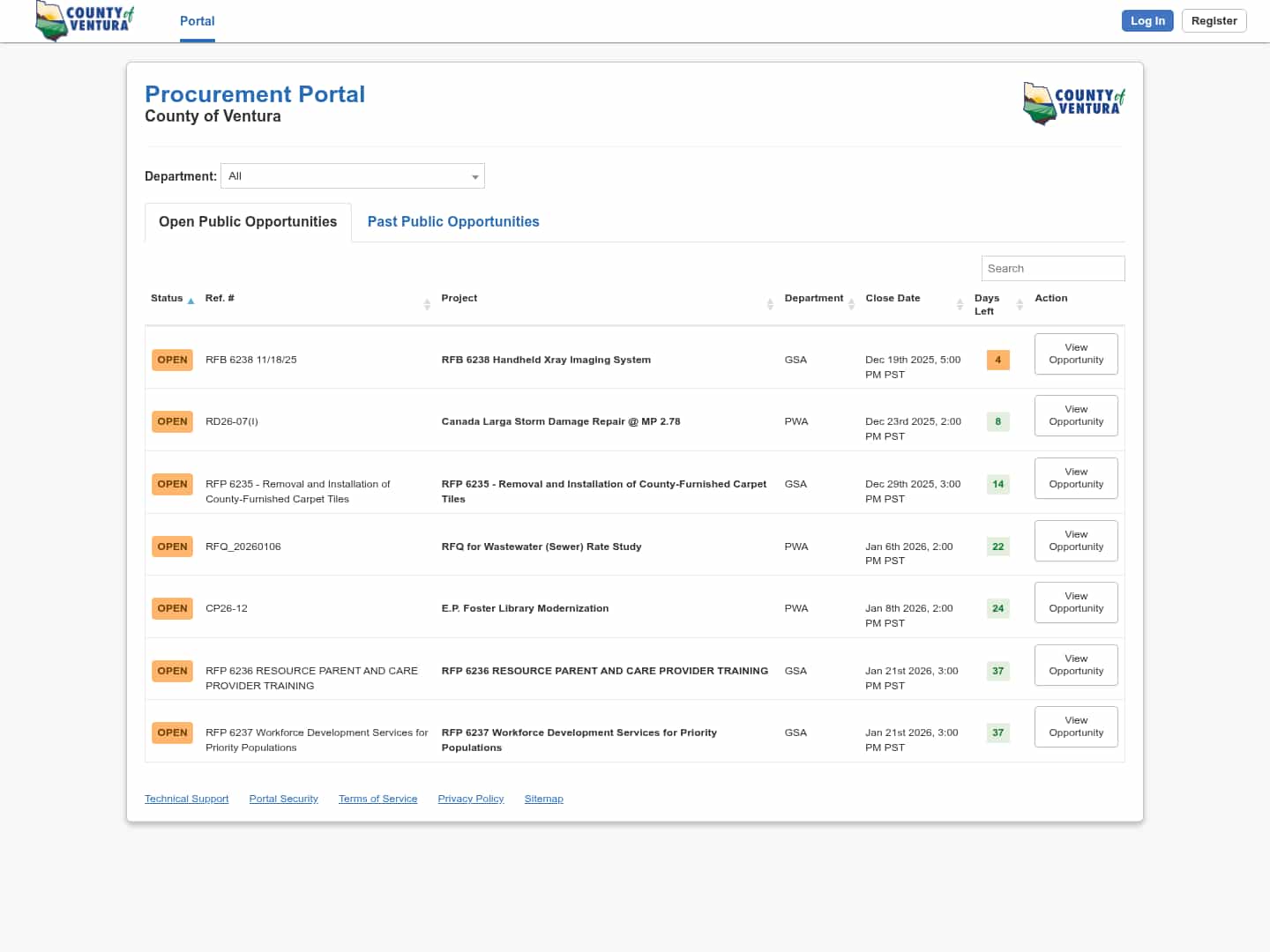
Task: Switch to Past Public Opportunities tab
Action: tap(453, 222)
